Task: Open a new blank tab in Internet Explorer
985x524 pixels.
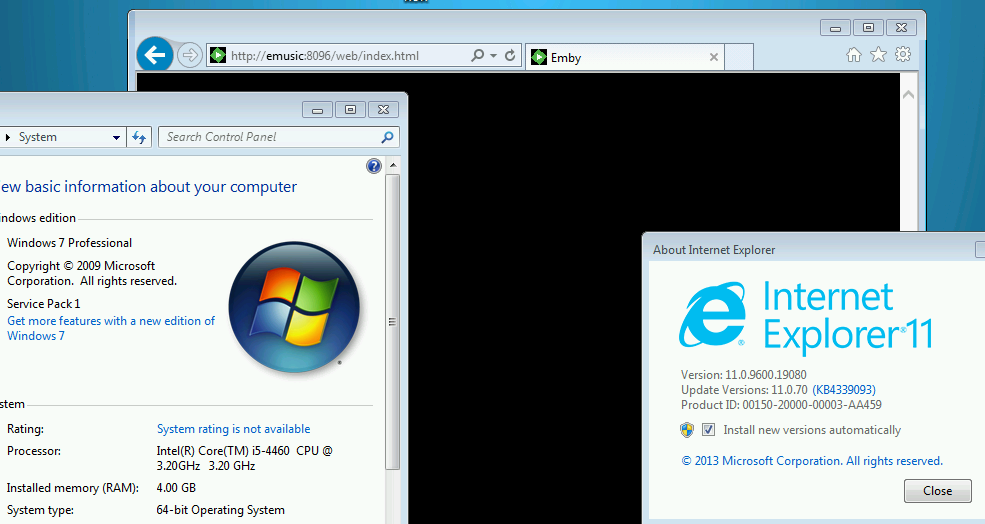Action: click(x=739, y=57)
